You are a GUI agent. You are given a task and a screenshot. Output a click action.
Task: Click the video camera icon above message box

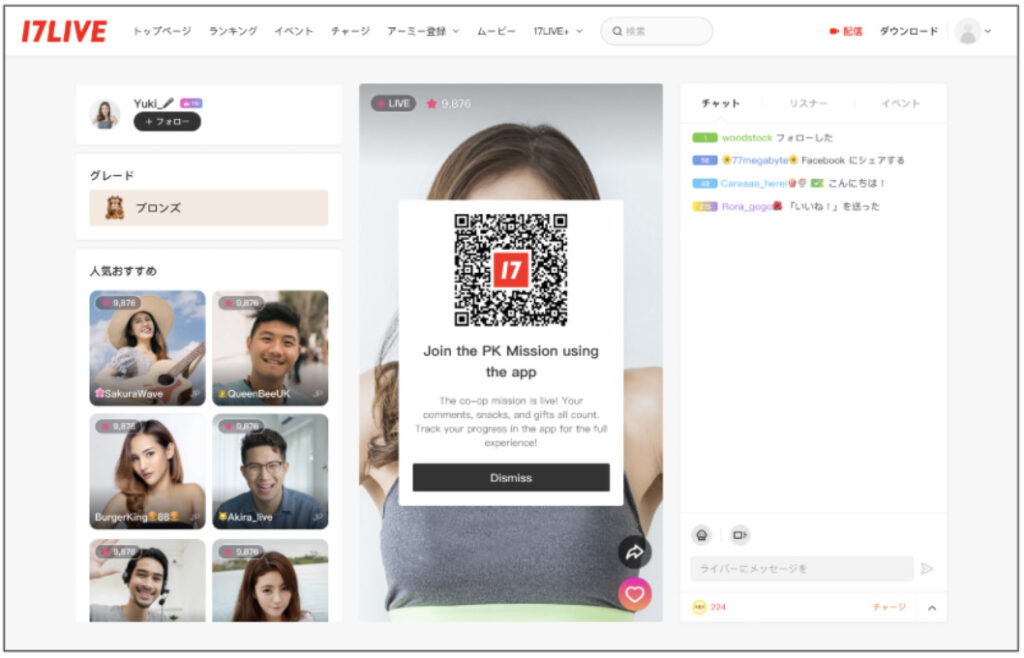(739, 535)
